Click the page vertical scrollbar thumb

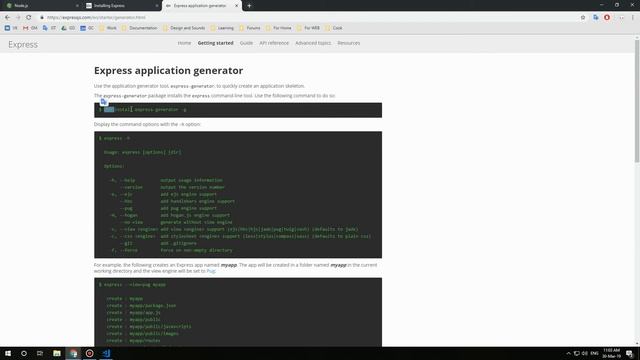point(637,101)
